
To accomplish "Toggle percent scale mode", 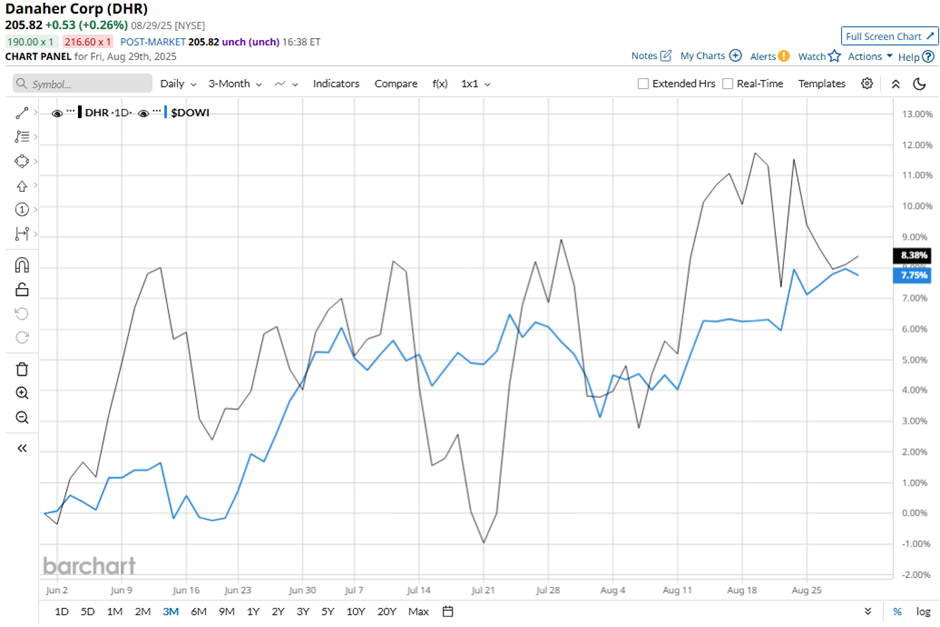I will point(897,611).
